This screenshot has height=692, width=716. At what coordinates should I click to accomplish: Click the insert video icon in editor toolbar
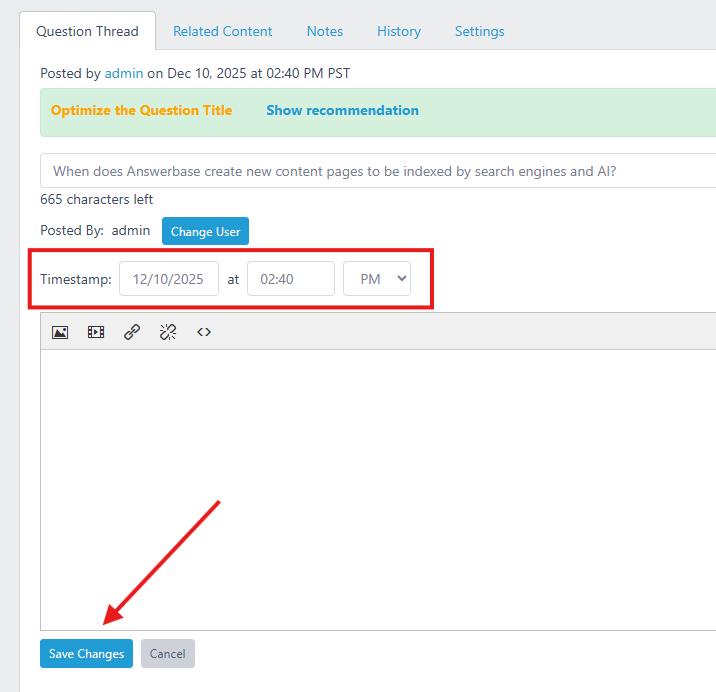pos(96,332)
